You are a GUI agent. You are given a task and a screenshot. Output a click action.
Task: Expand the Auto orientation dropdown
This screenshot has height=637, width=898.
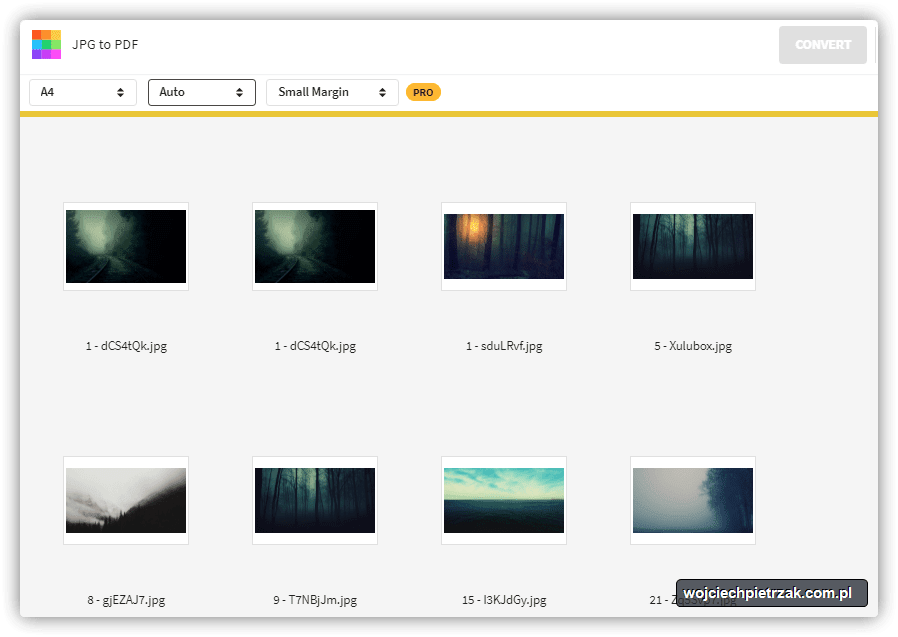(201, 92)
